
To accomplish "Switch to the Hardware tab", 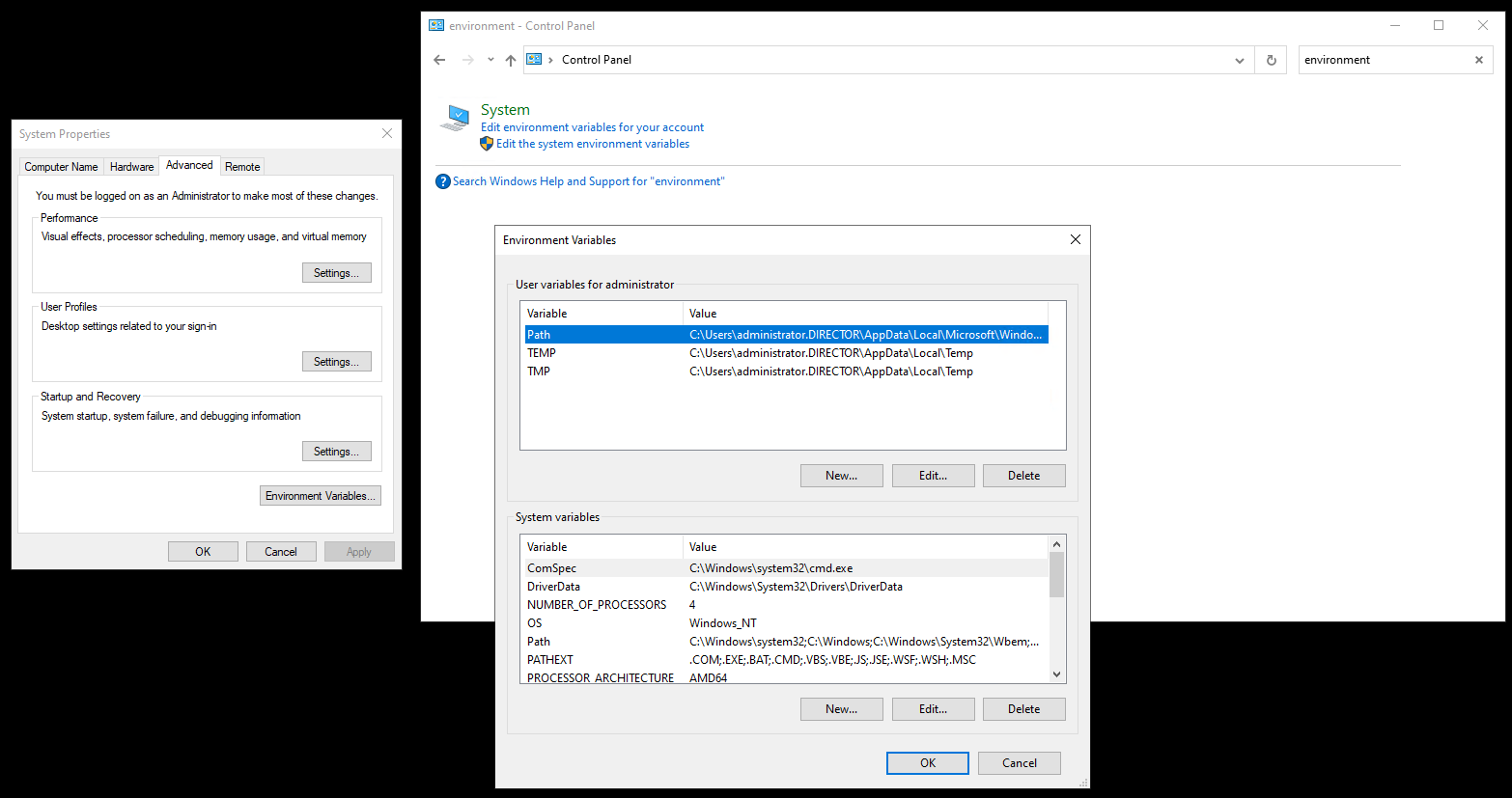I will point(131,165).
